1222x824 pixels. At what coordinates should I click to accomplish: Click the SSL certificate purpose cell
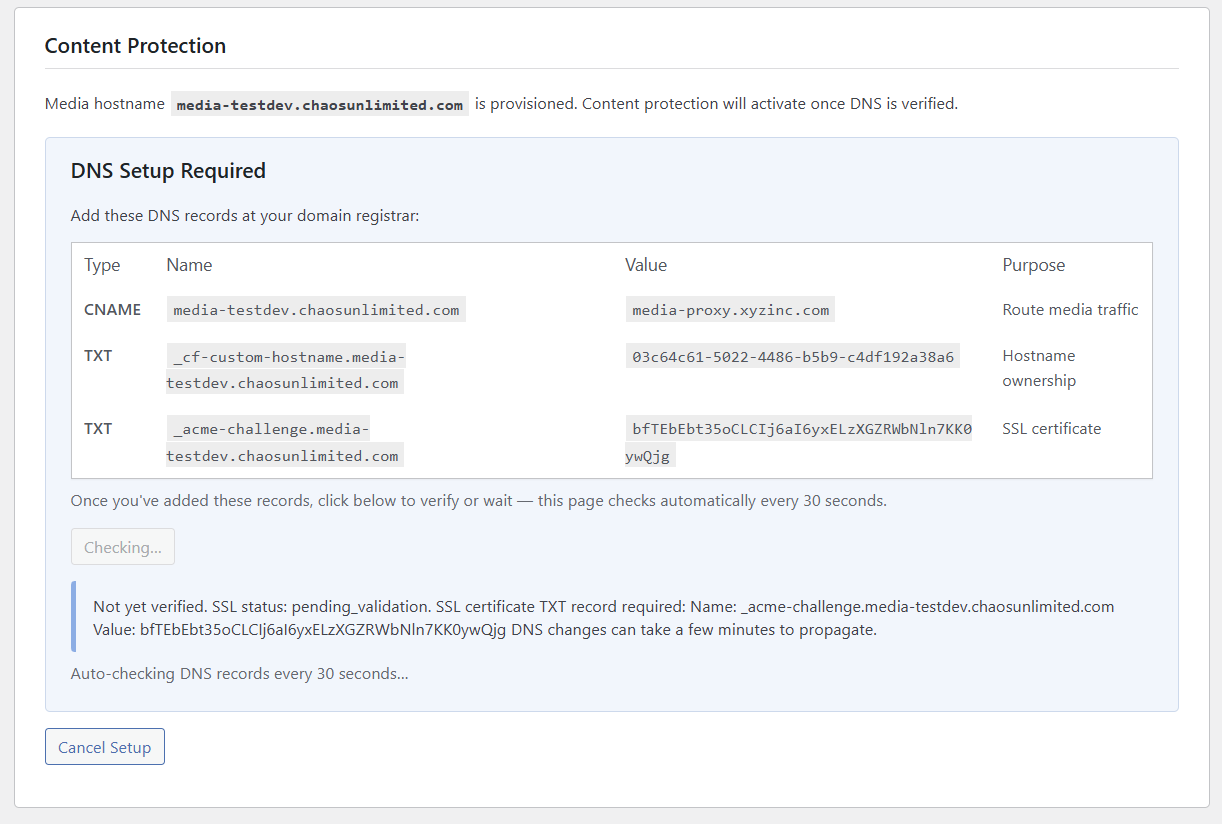[x=1051, y=428]
